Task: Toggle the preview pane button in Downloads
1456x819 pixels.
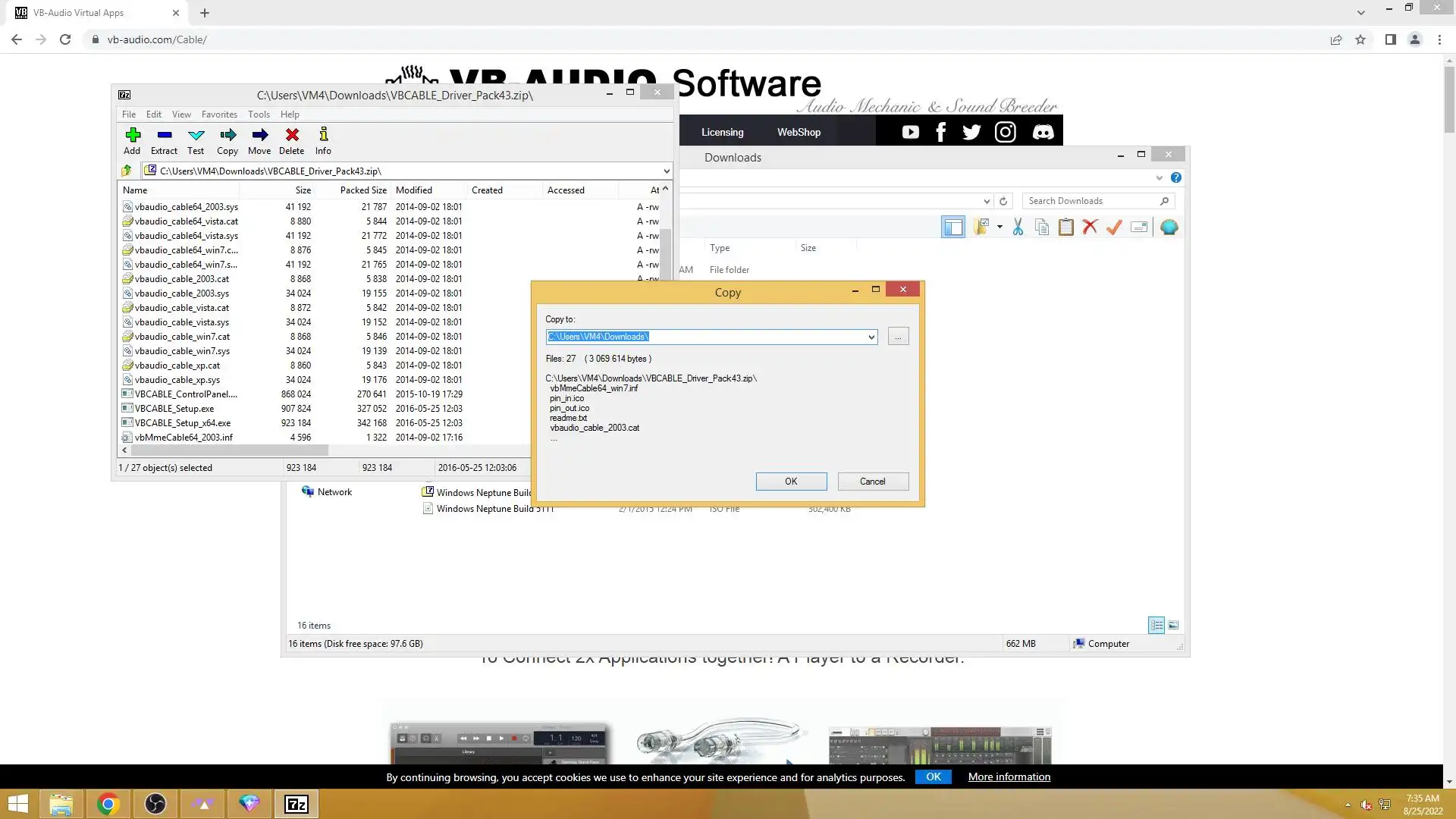Action: (952, 227)
